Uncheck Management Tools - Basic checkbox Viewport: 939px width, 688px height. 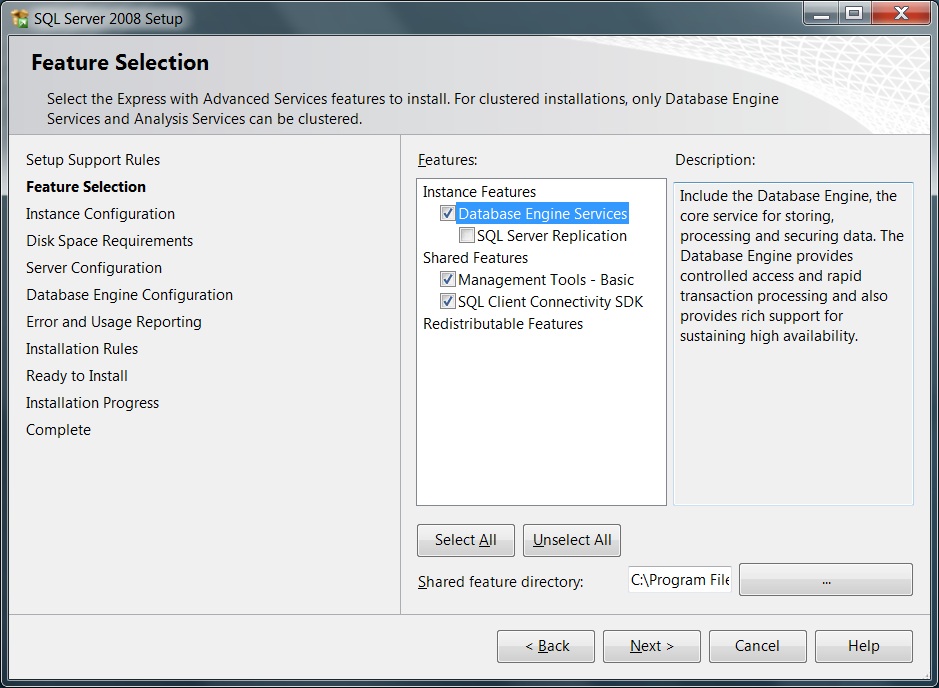tap(447, 280)
